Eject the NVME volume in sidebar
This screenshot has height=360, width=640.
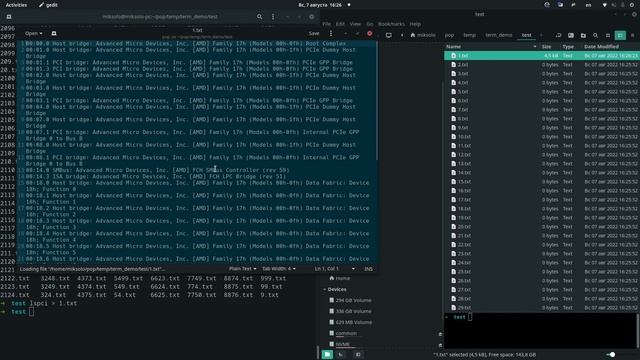click(x=440, y=345)
